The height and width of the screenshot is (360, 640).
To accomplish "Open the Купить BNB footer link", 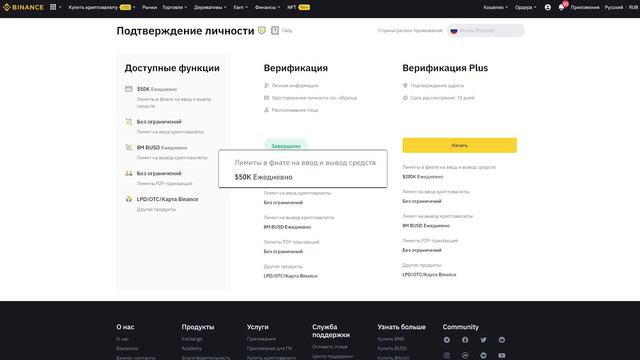I will 391,339.
